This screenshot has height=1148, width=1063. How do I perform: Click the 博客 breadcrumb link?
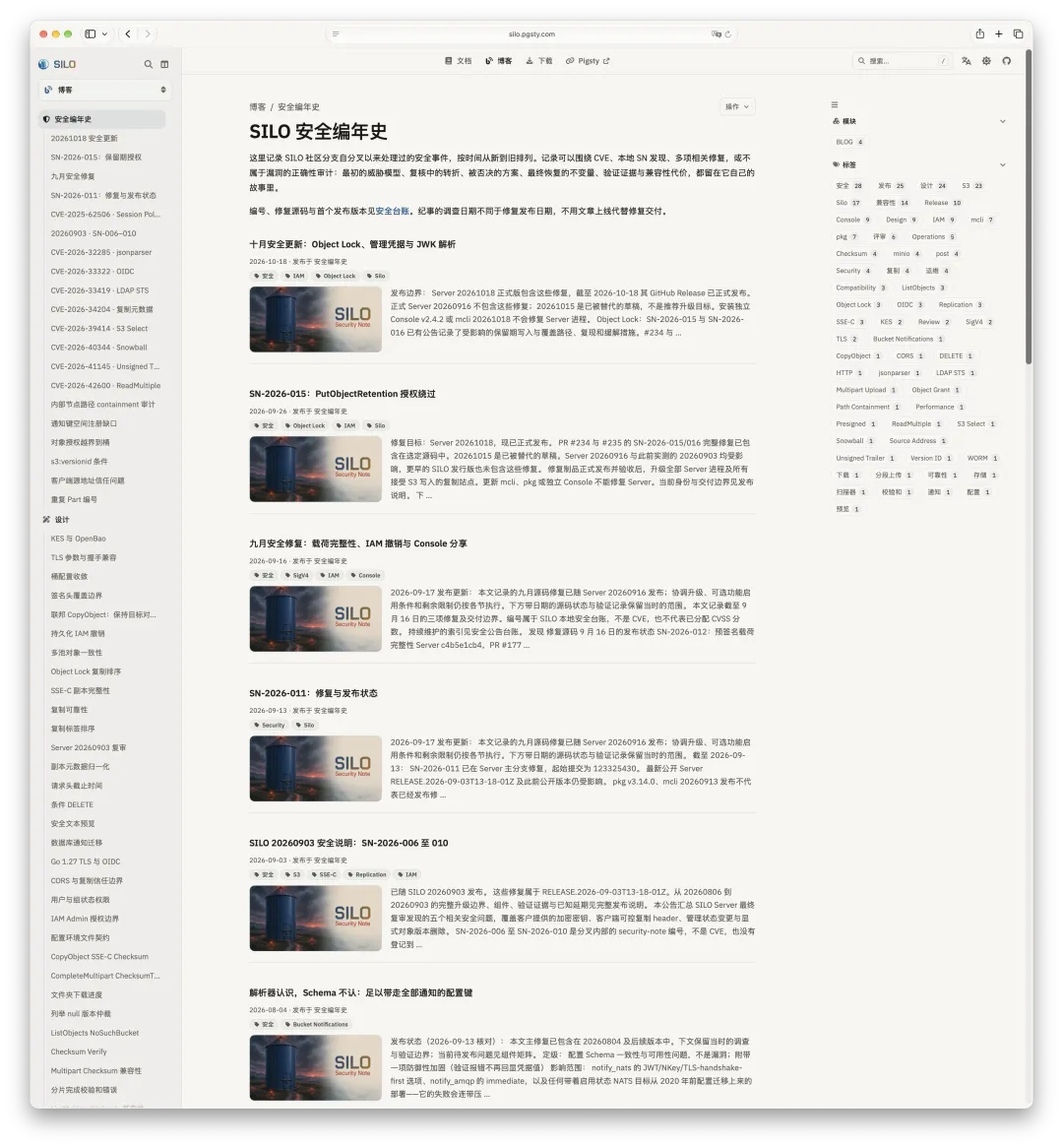pyautogui.click(x=258, y=107)
